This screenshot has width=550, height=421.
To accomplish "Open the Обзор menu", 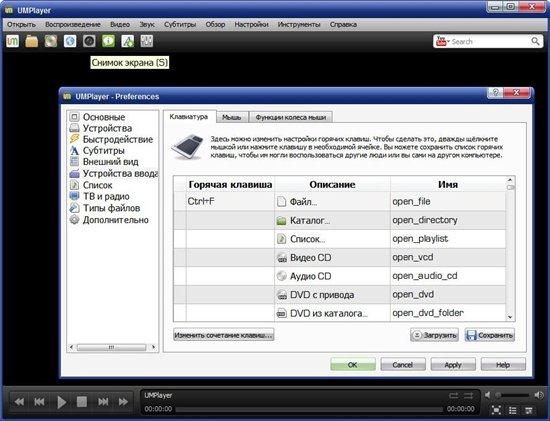I will tap(215, 25).
